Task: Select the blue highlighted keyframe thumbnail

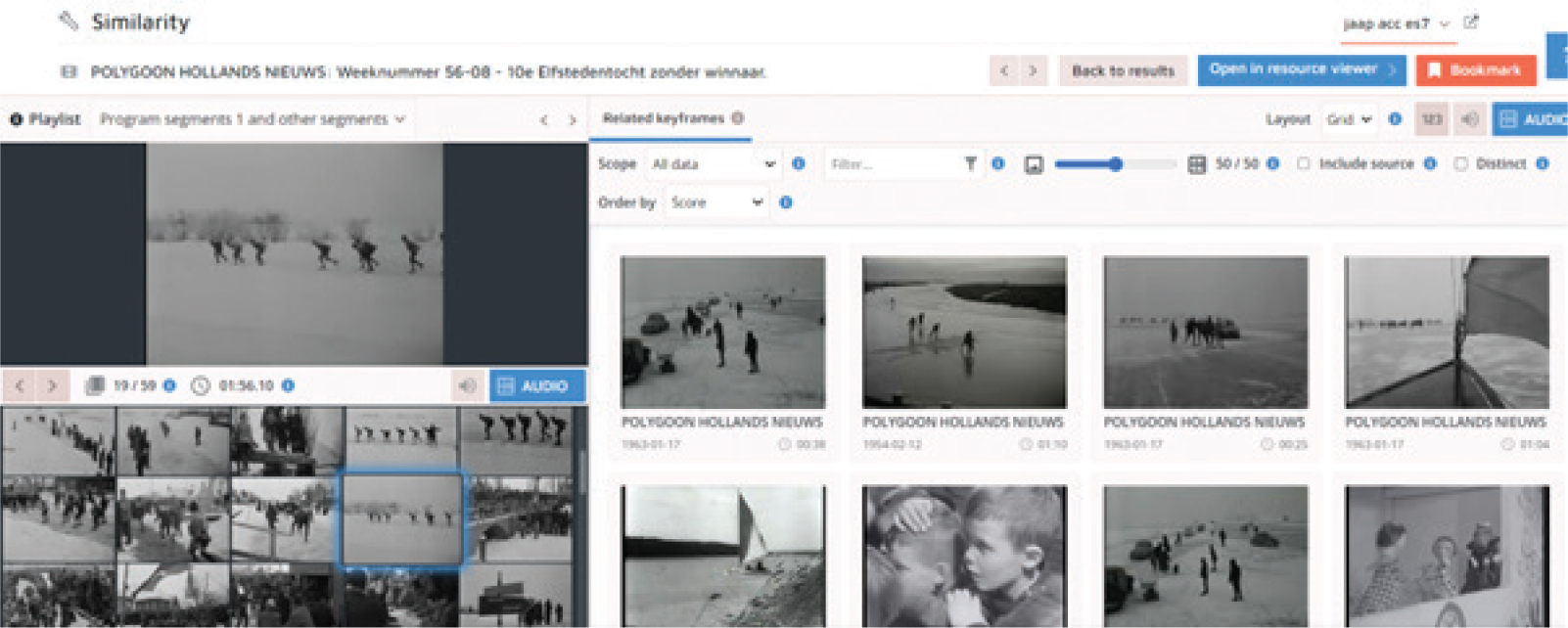Action: point(401,519)
